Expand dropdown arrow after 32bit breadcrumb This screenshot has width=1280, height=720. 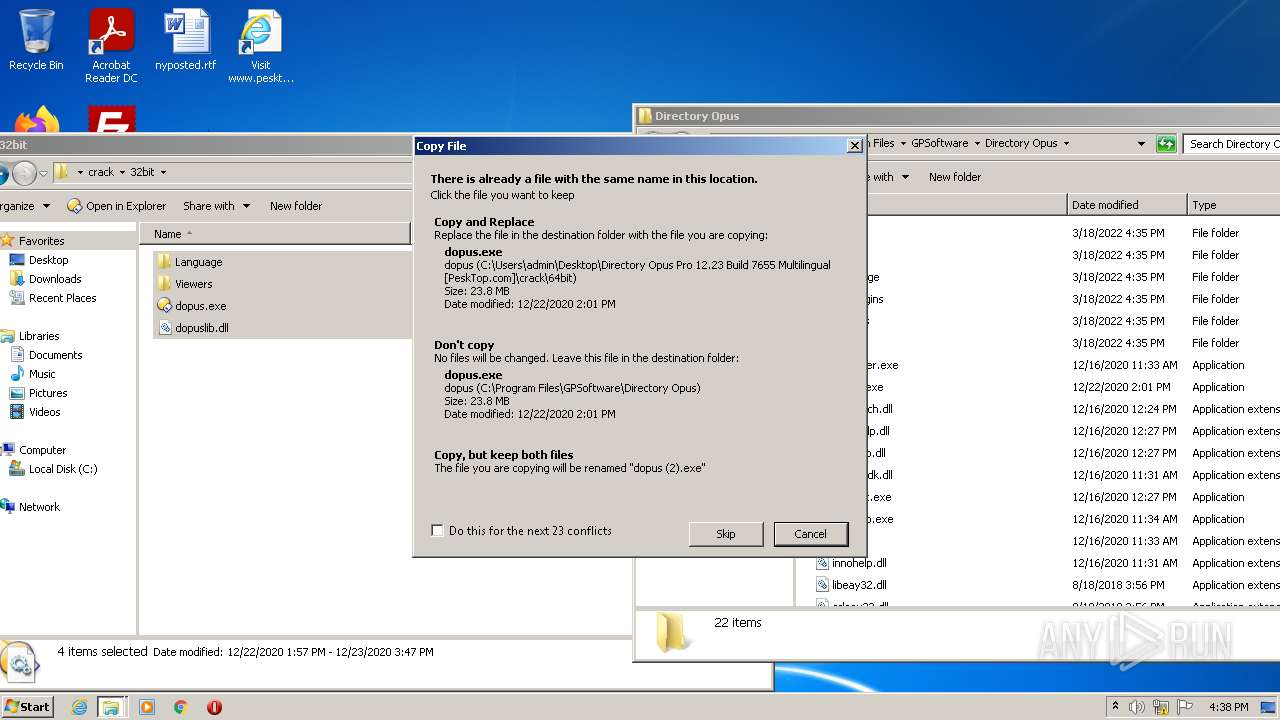click(163, 172)
